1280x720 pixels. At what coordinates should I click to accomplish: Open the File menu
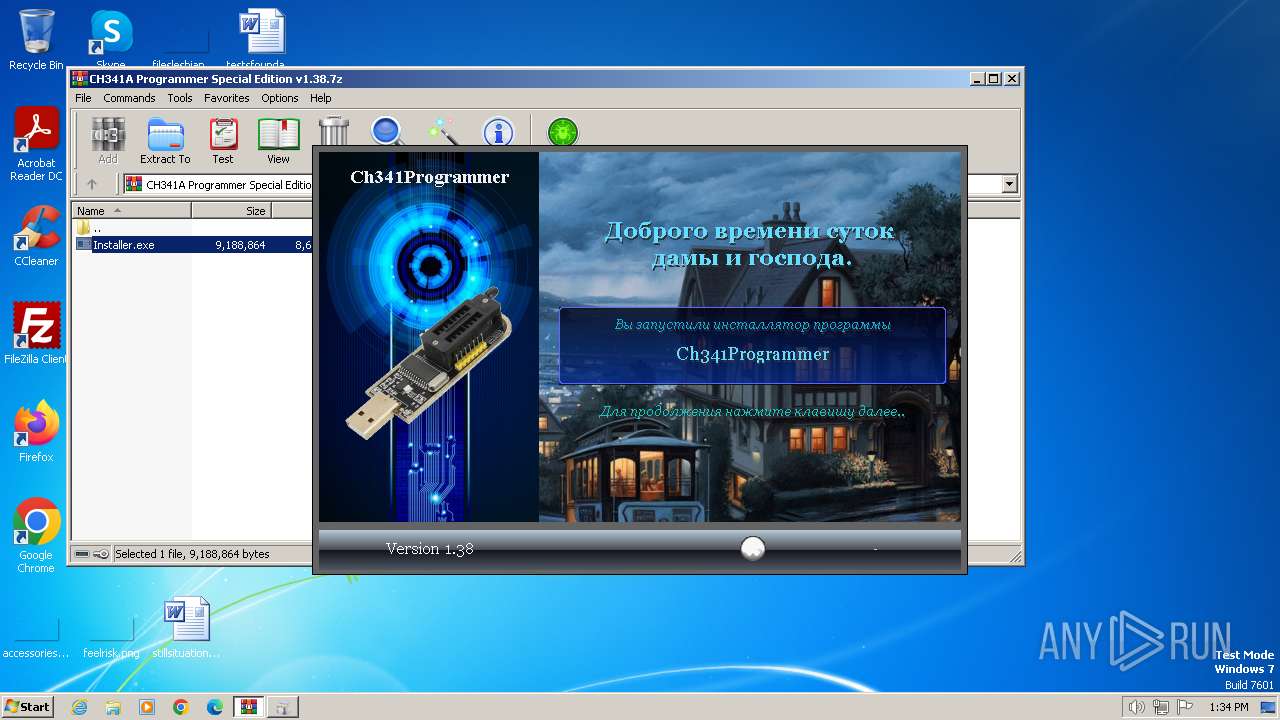click(x=83, y=98)
